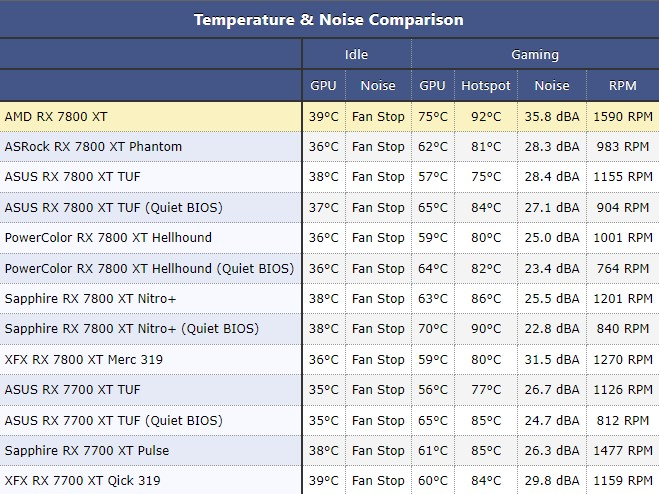
Task: Select the 1477 RPM value
Action: [623, 450]
